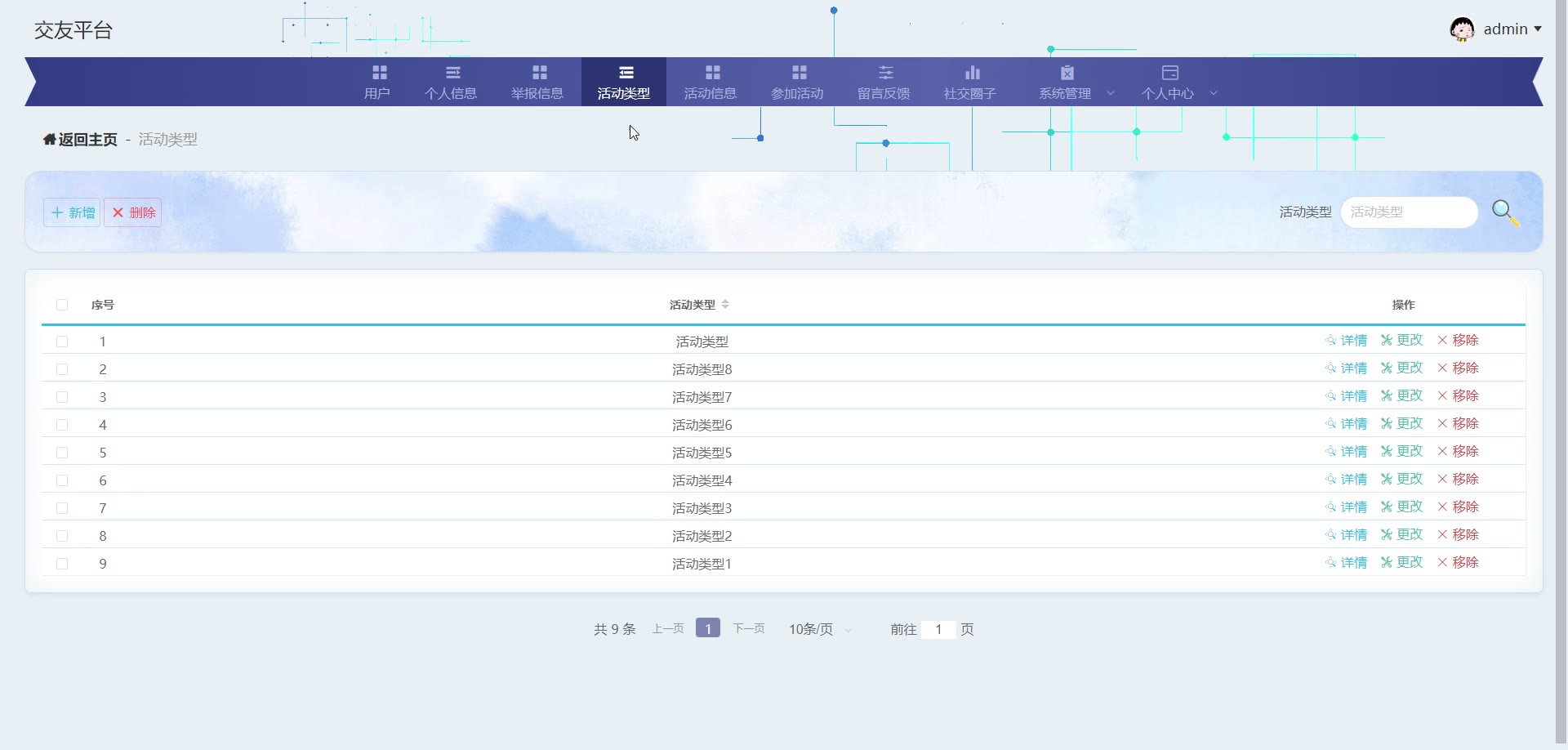The image size is (1568, 750).
Task: Click the home icon beside 返回主页
Action: click(50, 140)
